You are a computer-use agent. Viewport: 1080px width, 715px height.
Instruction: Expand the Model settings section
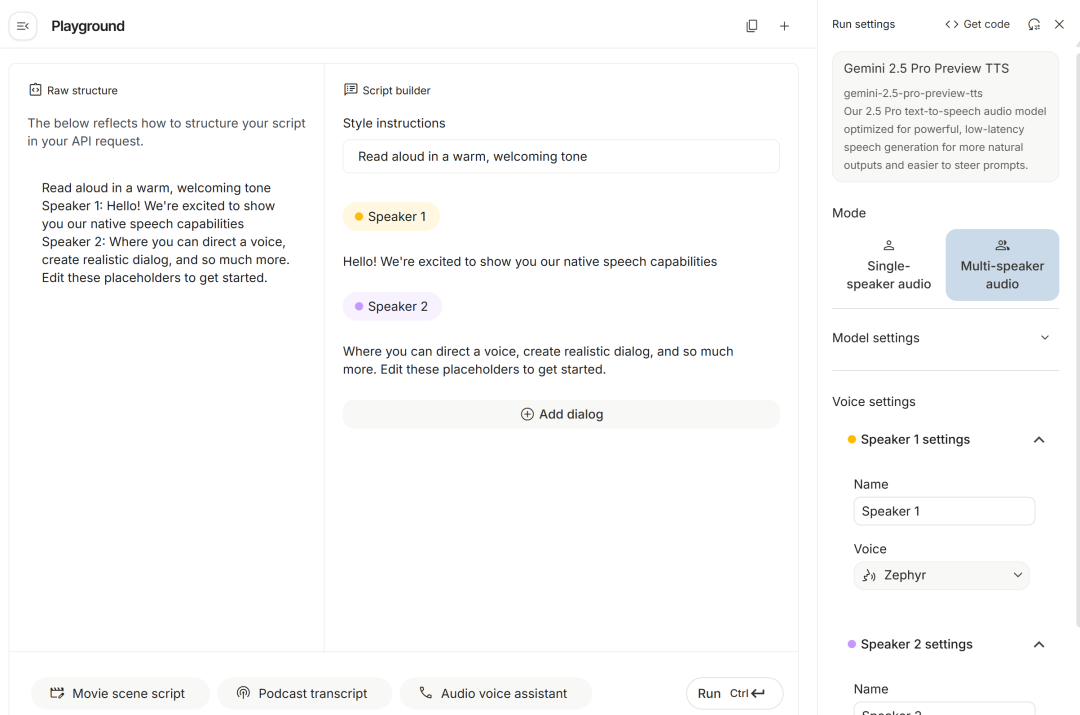point(1044,338)
